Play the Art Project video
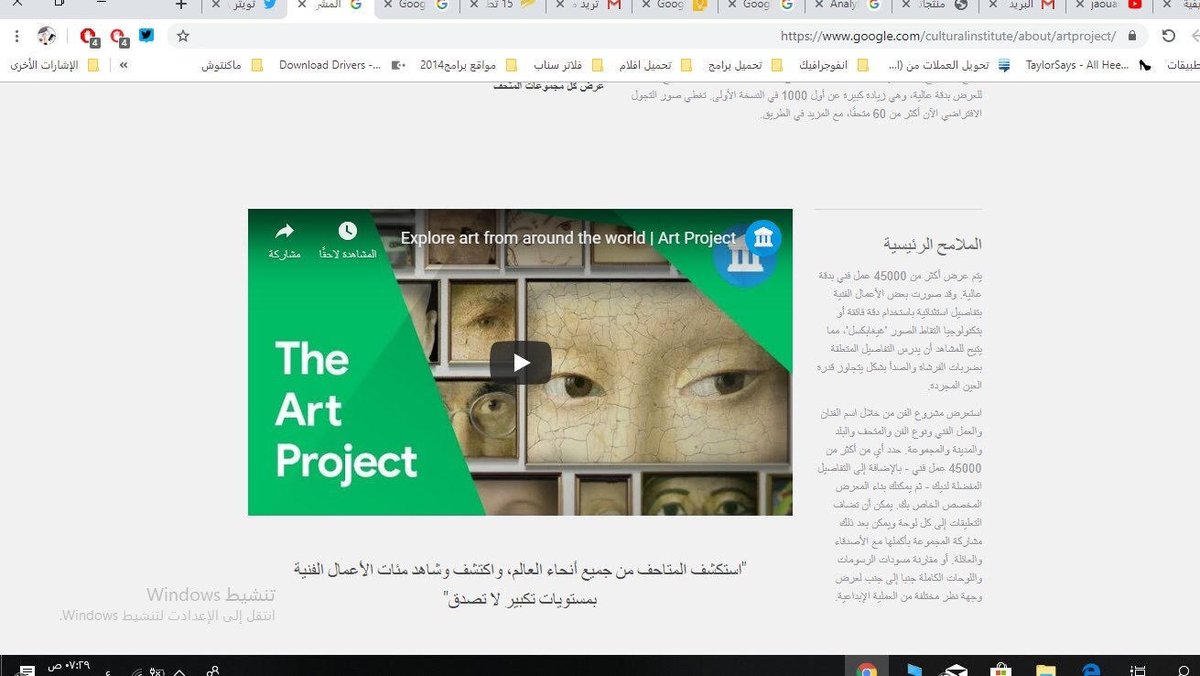This screenshot has width=1200, height=676. (x=520, y=362)
